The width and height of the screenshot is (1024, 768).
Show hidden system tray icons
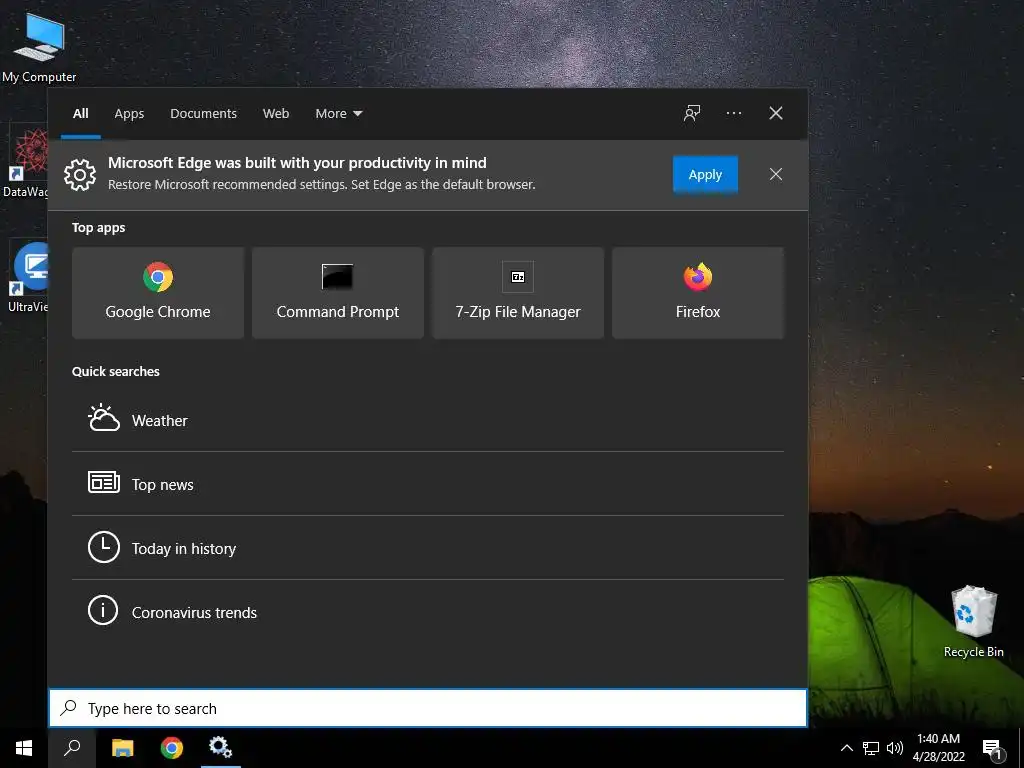coord(846,748)
